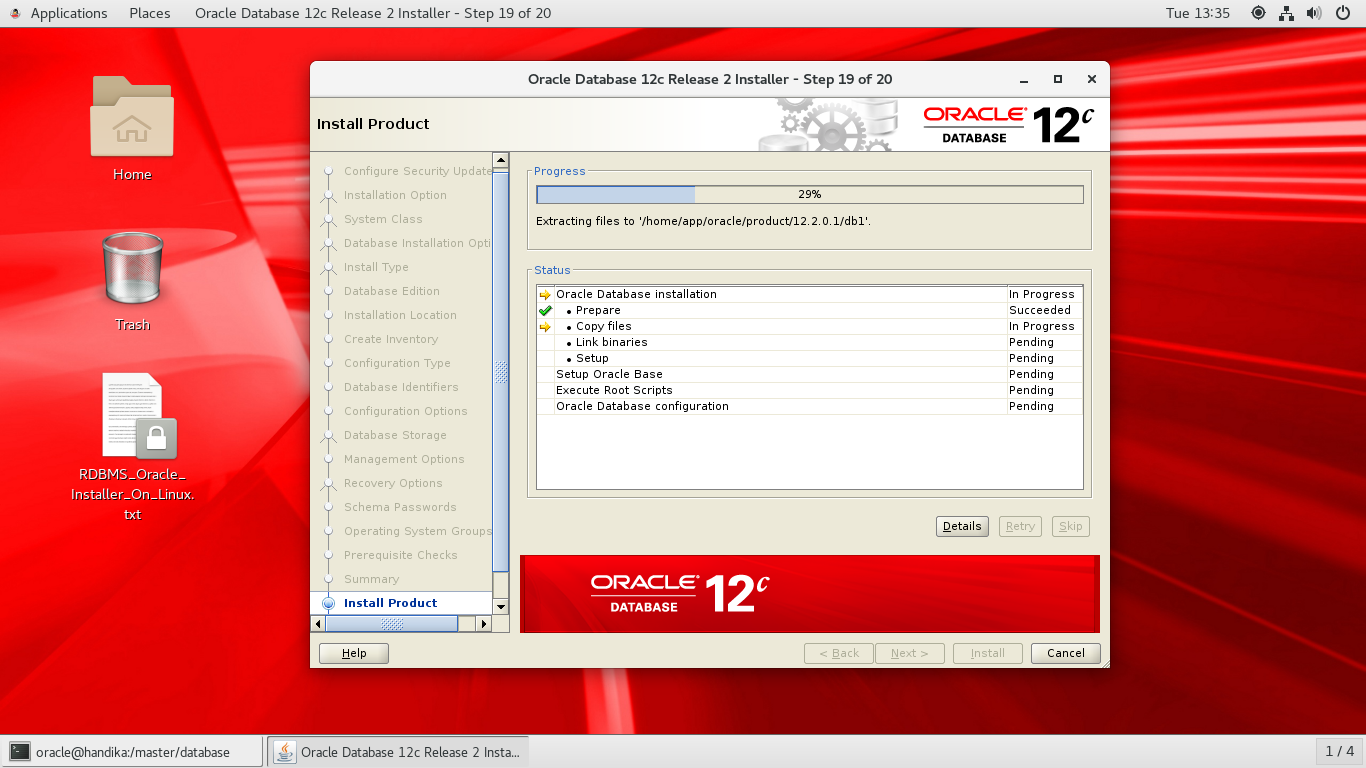Click the Help button
Screen dimensions: 1366x768
click(x=354, y=653)
